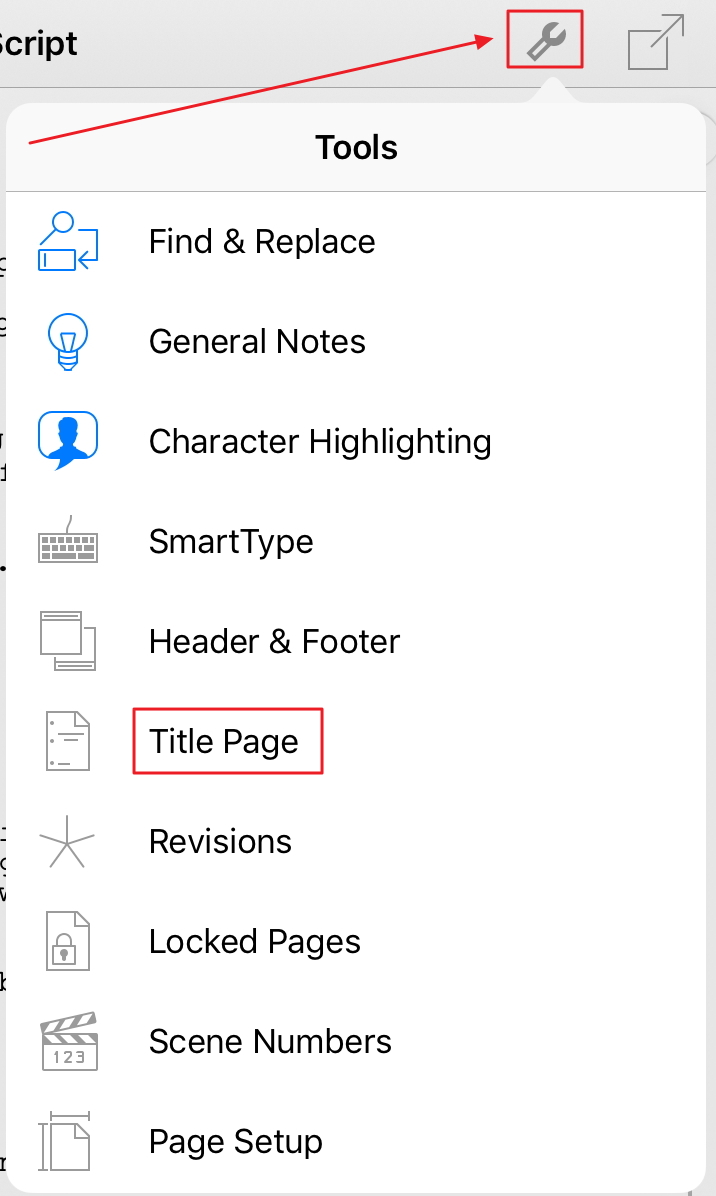Screen dimensions: 716x1196
Task: Select the Title Page document icon
Action: [67, 741]
